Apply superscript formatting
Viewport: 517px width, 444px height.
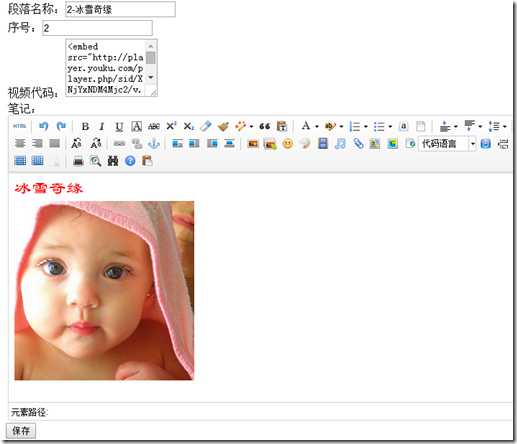(x=171, y=126)
